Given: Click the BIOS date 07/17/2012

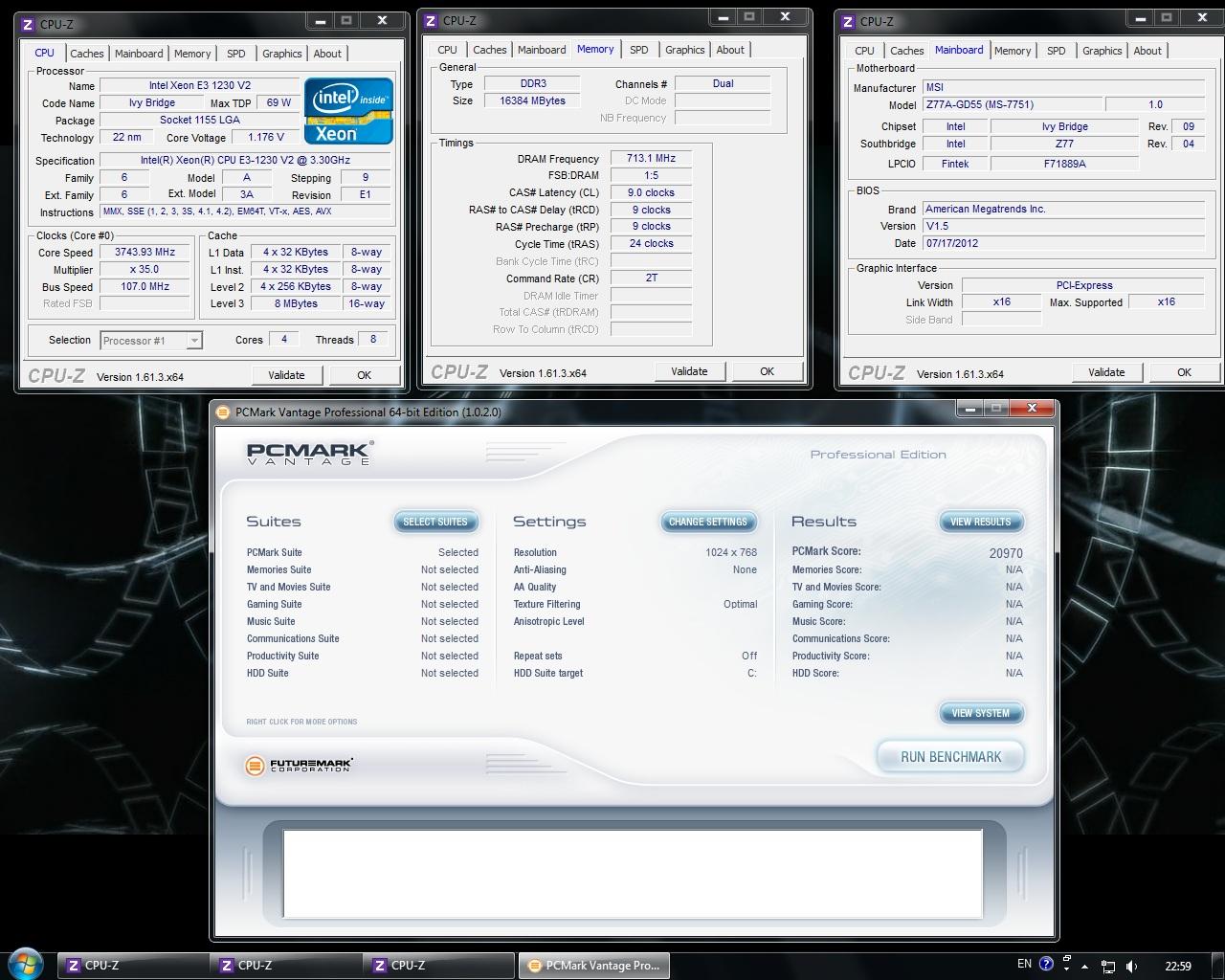Looking at the screenshot, I should pyautogui.click(x=1063, y=243).
